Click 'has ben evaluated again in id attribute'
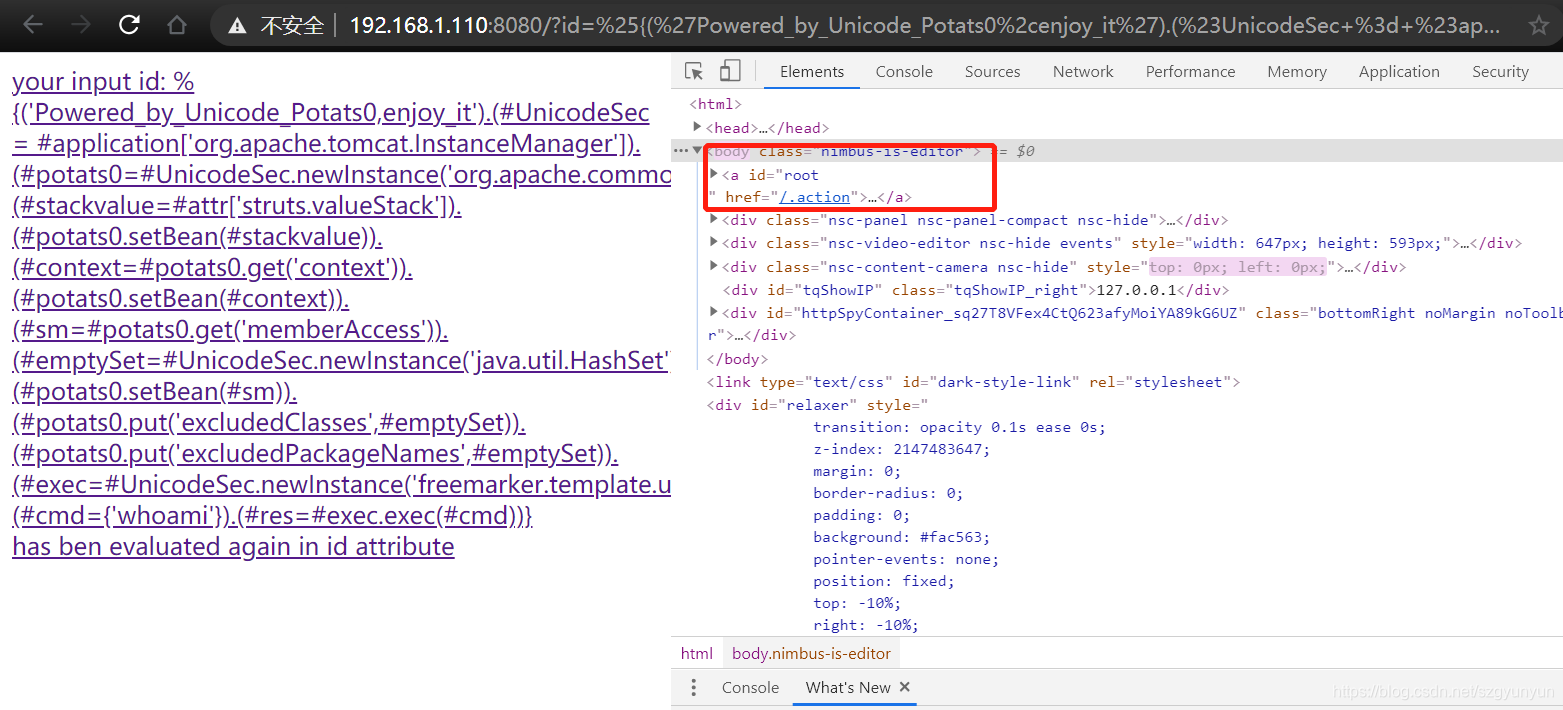This screenshot has width=1563, height=710. tap(233, 547)
